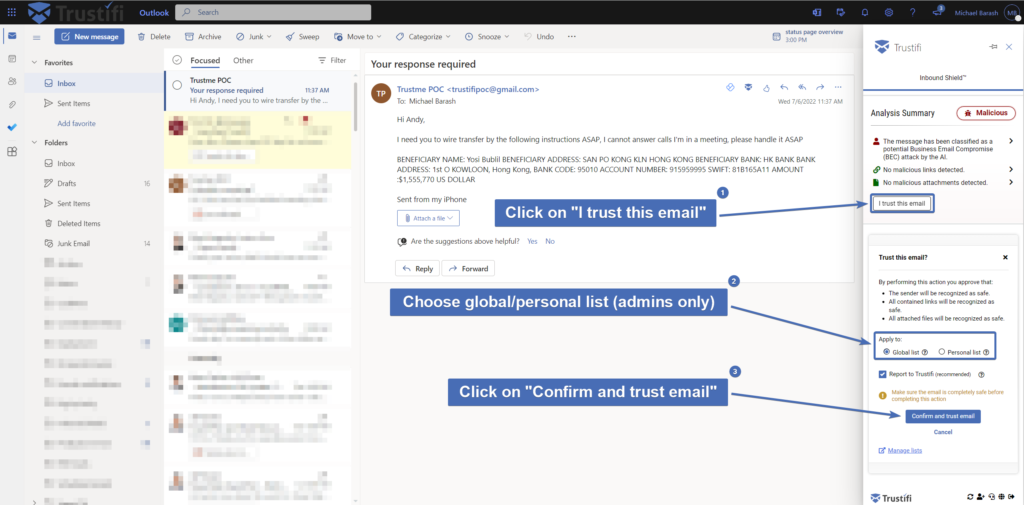Click I trust this email button

[x=902, y=204]
